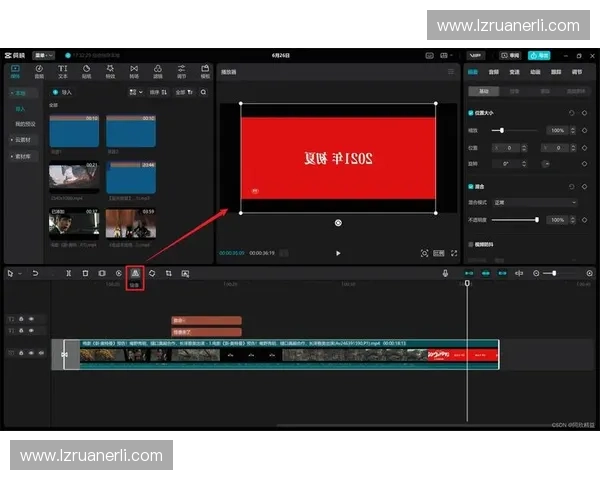Click the Import button in media panel
Viewport: 600px width, 480px height.
pos(65,92)
